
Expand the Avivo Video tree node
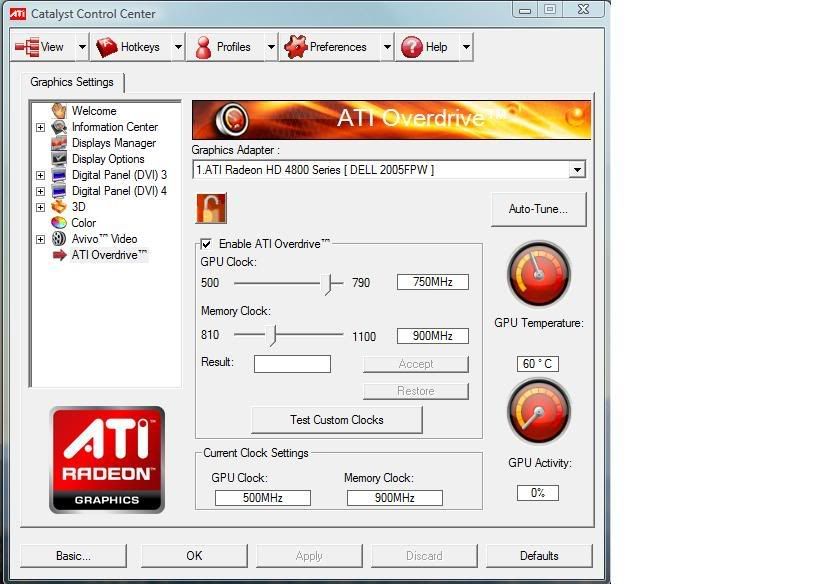pyautogui.click(x=40, y=239)
